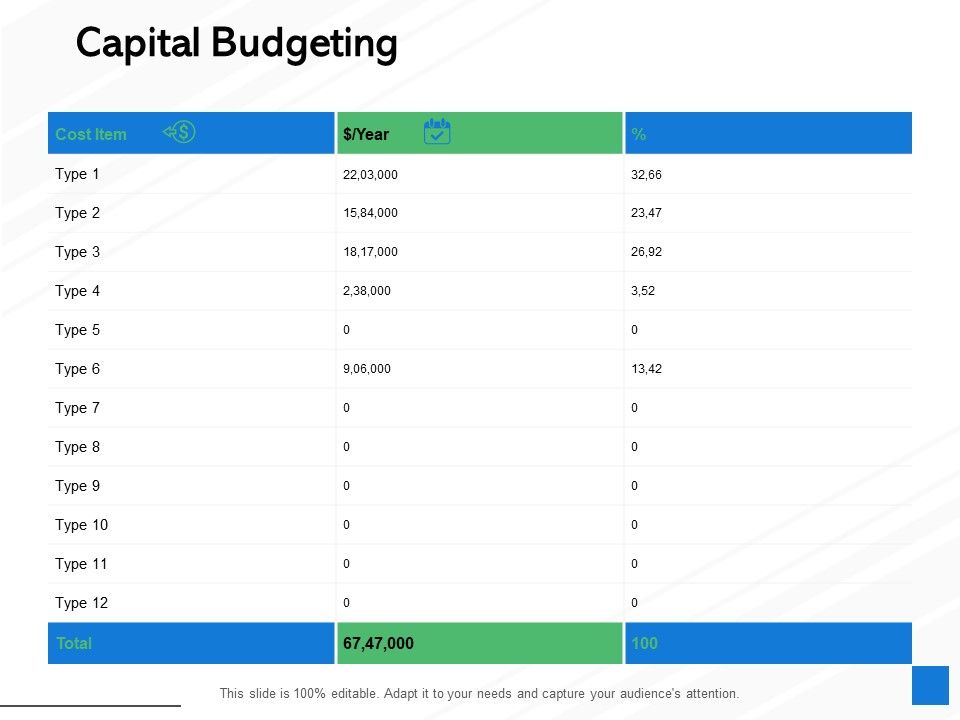Select the Type 1 row label
Viewport: 960px width, 720px height.
[x=77, y=174]
